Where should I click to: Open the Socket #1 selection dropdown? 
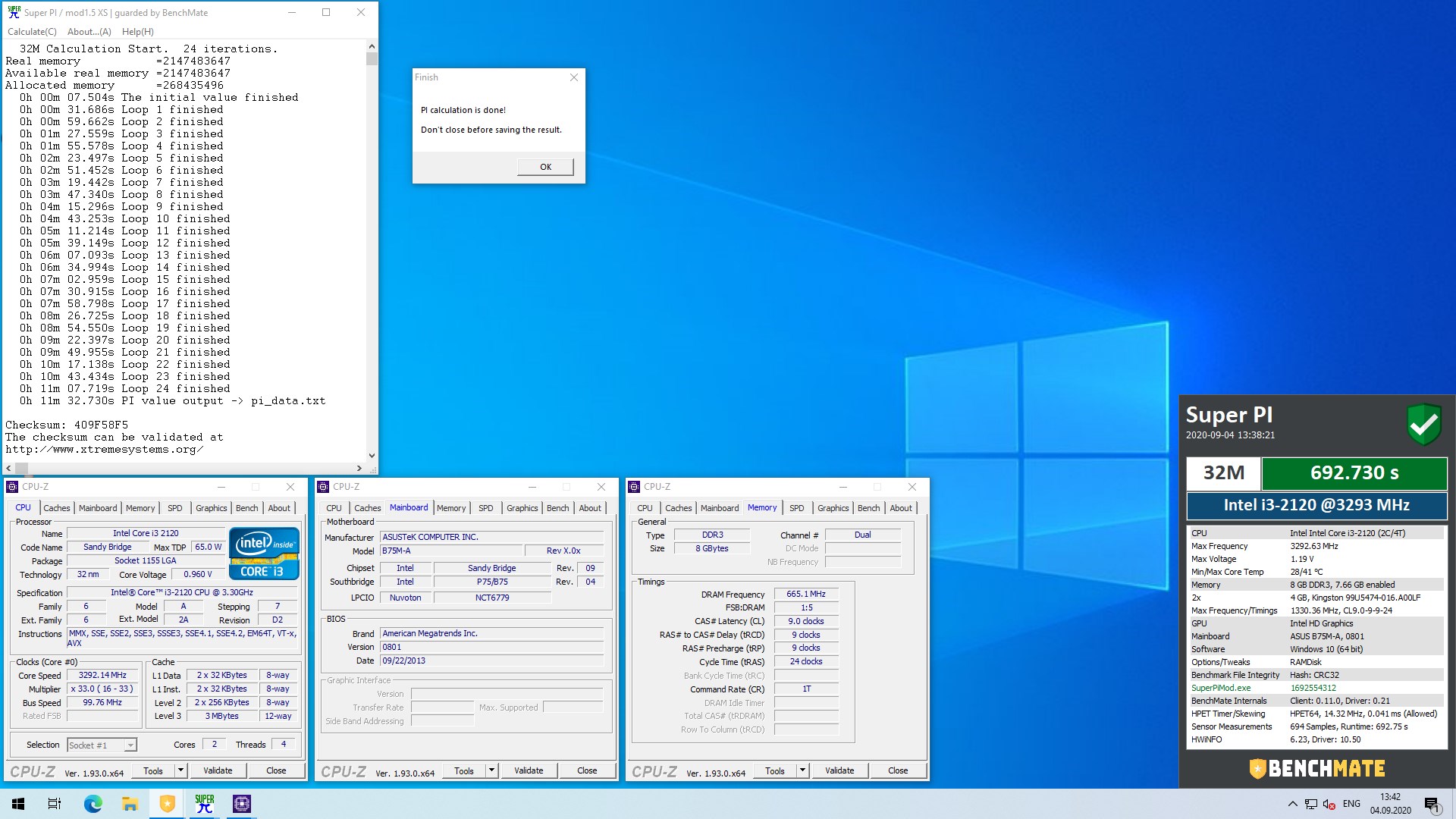102,745
